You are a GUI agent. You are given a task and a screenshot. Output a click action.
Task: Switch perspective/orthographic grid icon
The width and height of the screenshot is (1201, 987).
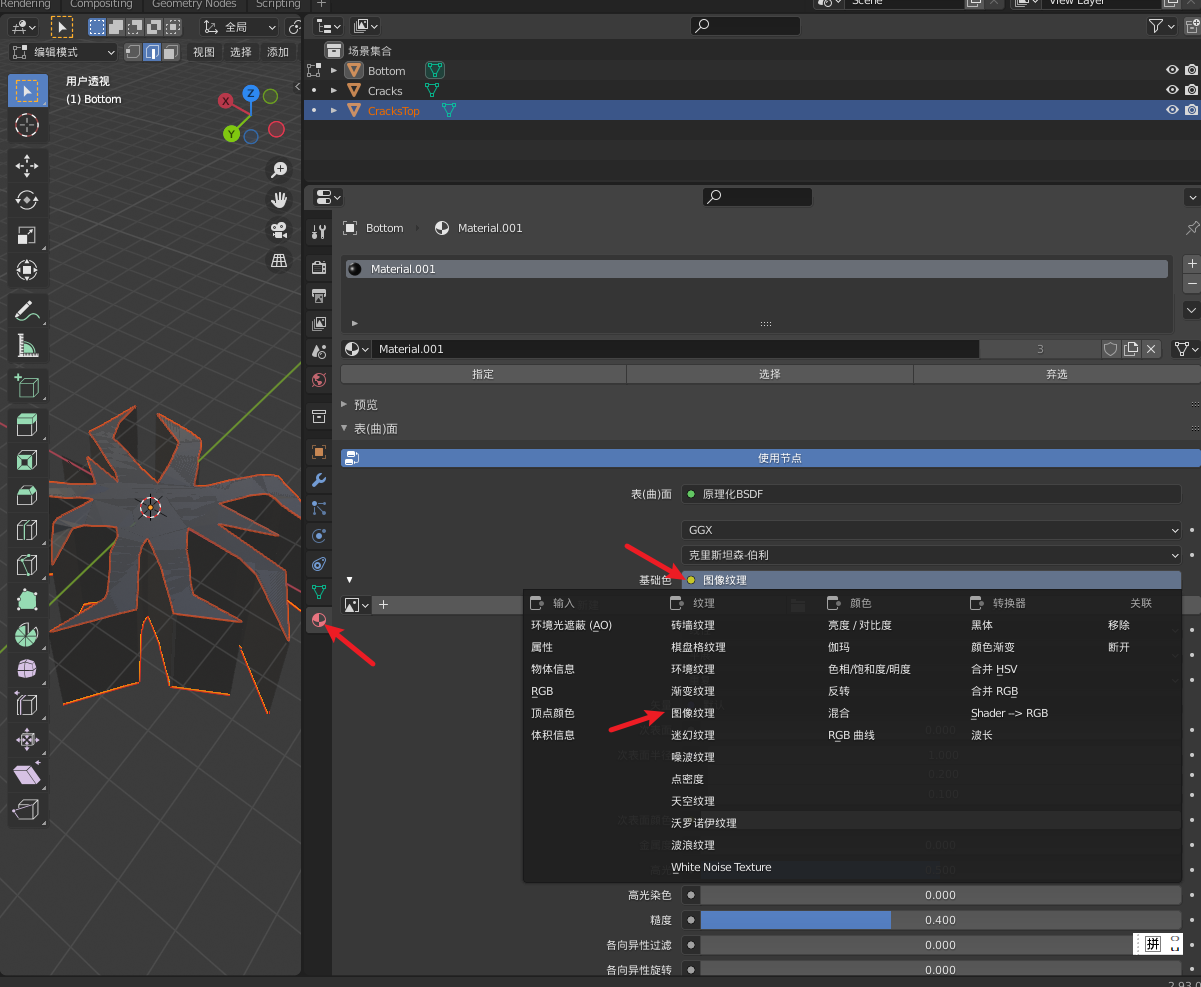click(x=280, y=260)
